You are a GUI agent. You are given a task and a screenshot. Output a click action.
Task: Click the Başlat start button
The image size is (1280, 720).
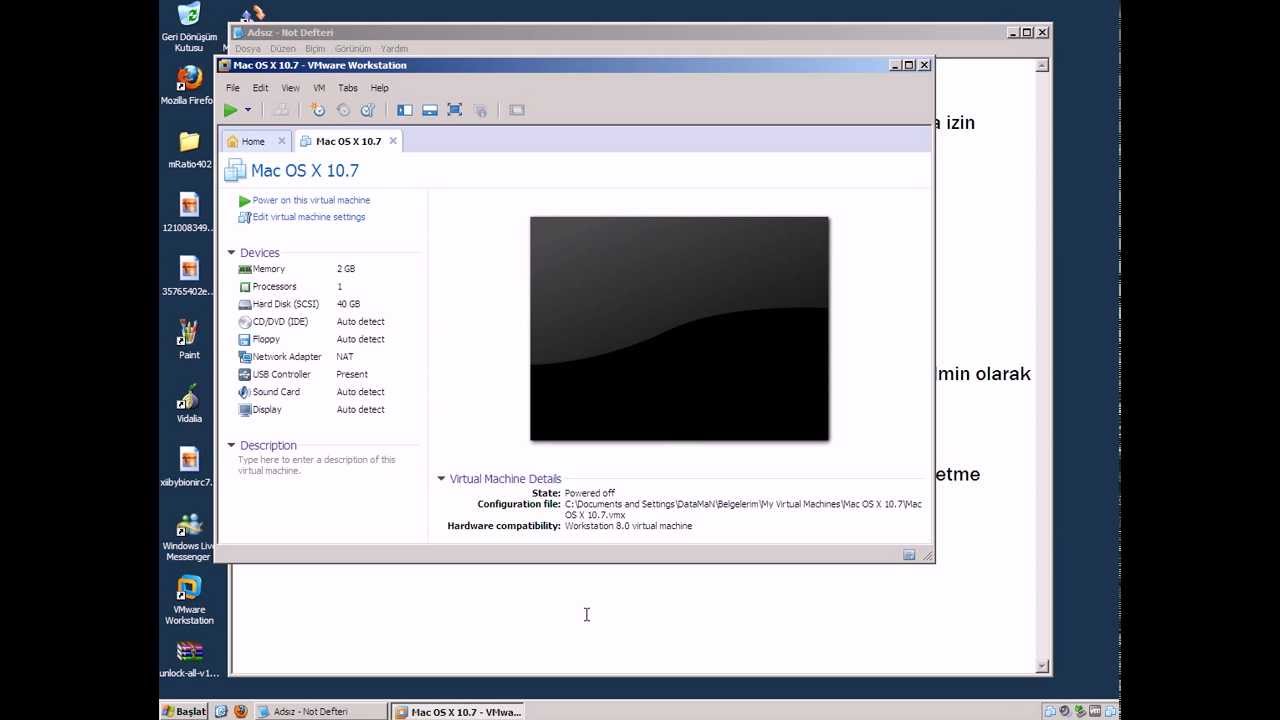point(184,712)
